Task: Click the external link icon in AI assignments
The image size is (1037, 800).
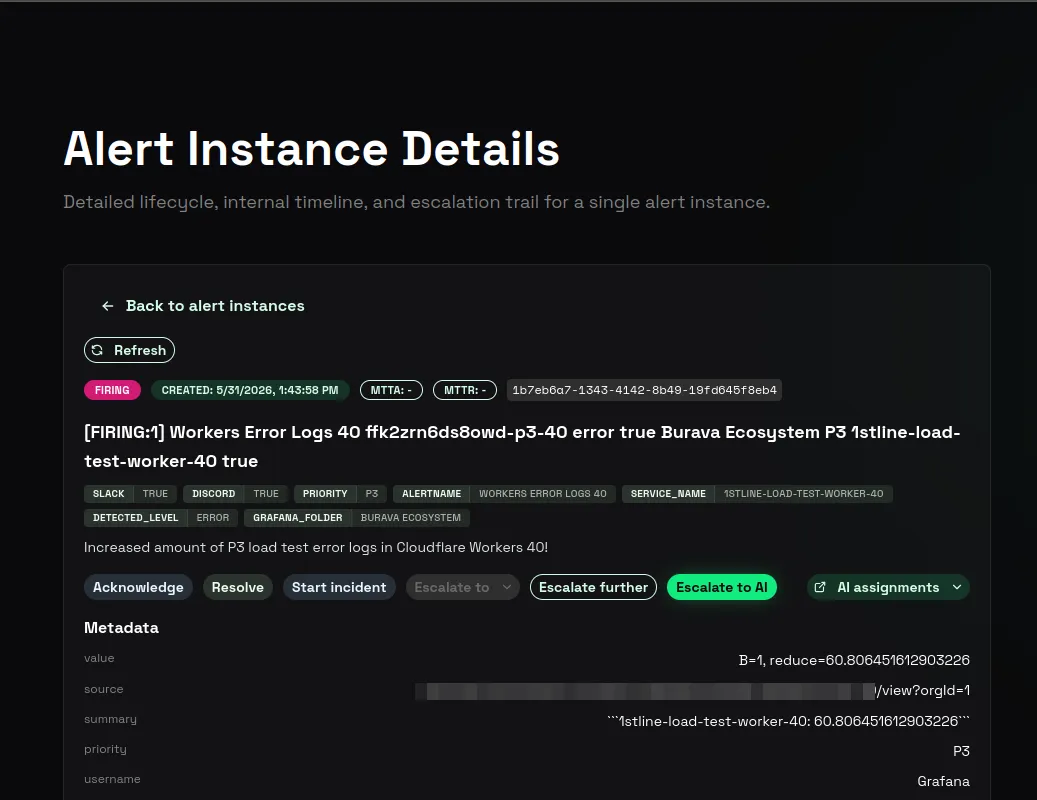Action: 820,587
